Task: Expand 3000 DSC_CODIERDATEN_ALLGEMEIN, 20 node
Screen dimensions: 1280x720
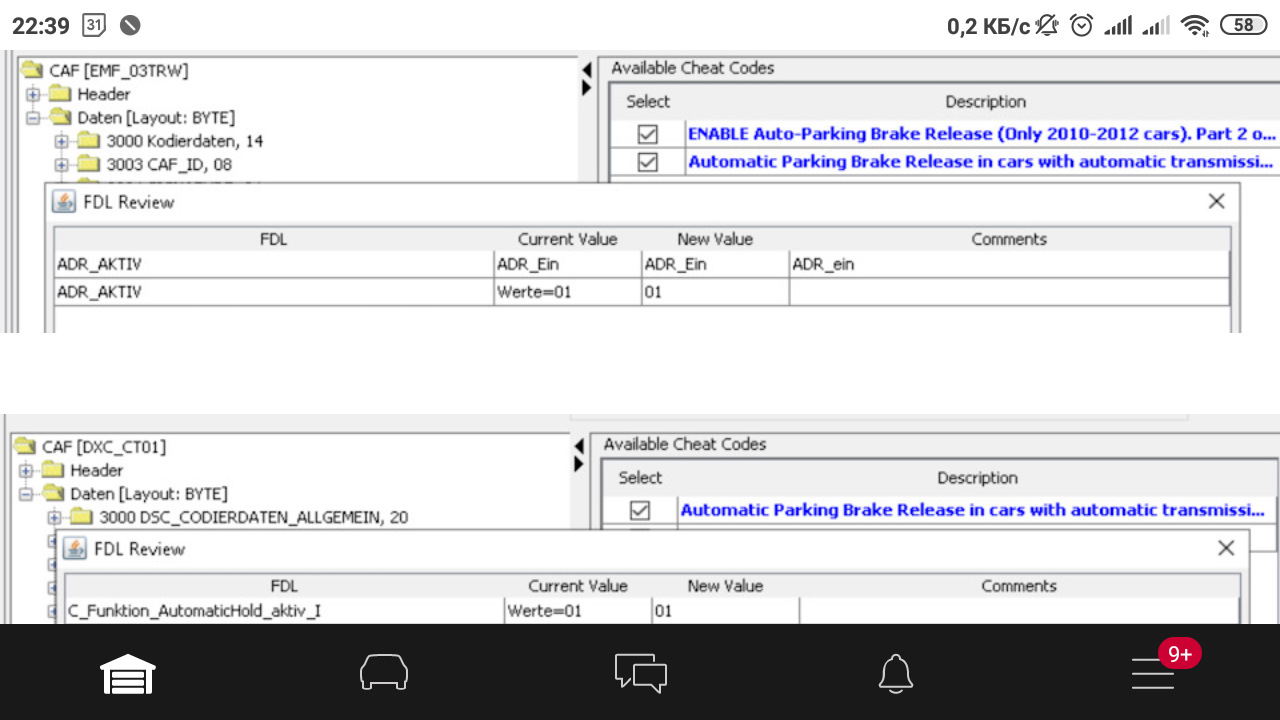Action: [54, 517]
